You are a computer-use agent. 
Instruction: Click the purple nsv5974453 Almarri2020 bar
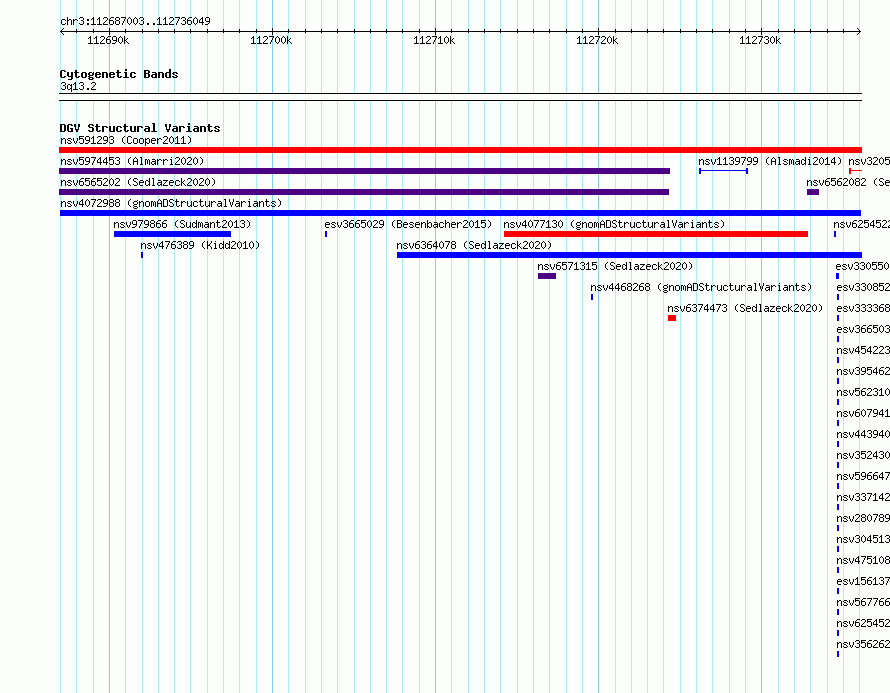point(364,171)
